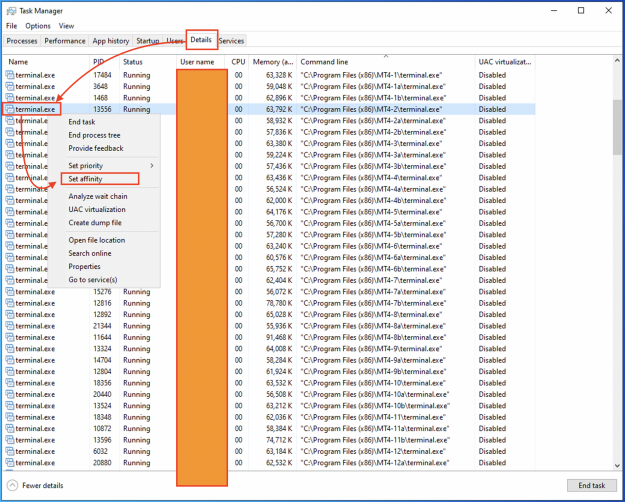625x502 pixels.
Task: Click the Fewer details label
Action: point(43,485)
